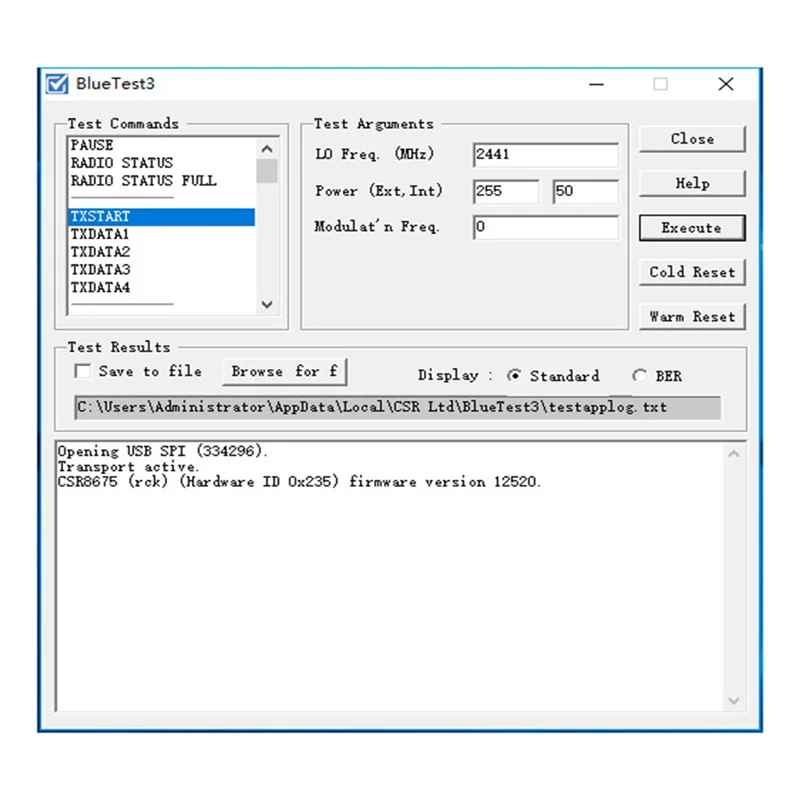Image resolution: width=800 pixels, height=800 pixels.
Task: Open Help from the button panel
Action: pos(692,183)
